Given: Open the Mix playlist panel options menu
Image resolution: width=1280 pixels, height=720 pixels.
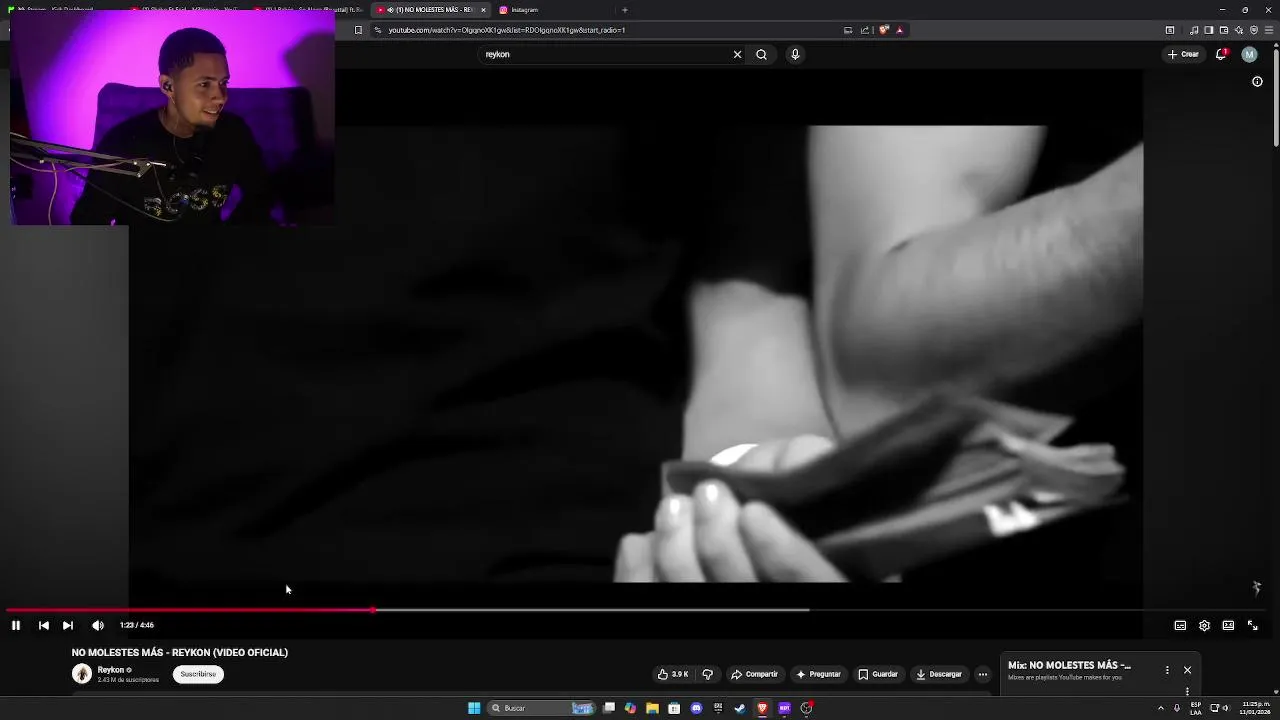Looking at the screenshot, I should tap(1167, 670).
